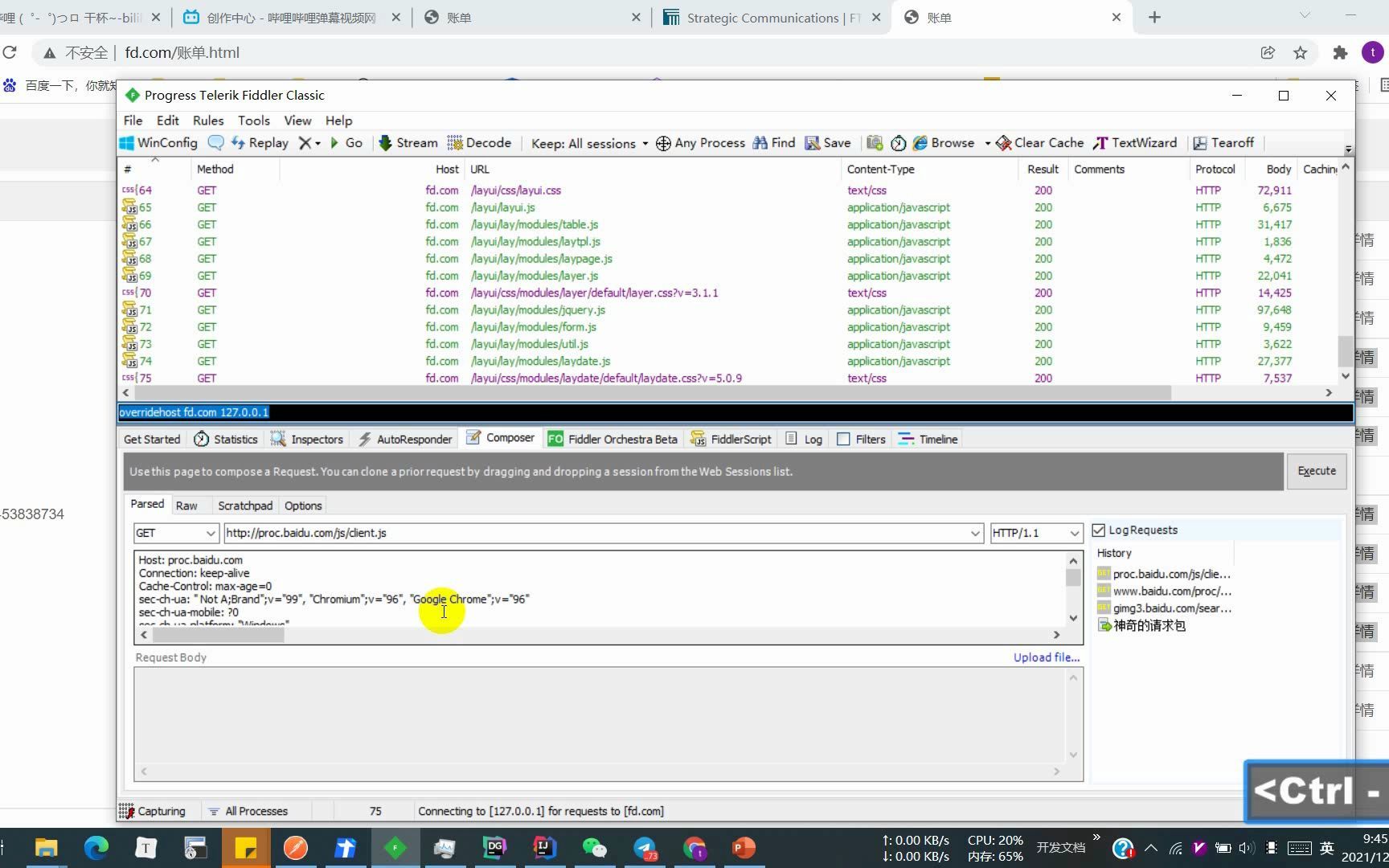This screenshot has height=868, width=1389.
Task: Expand Fiddler toolbar overflow arrow
Action: point(1348,149)
